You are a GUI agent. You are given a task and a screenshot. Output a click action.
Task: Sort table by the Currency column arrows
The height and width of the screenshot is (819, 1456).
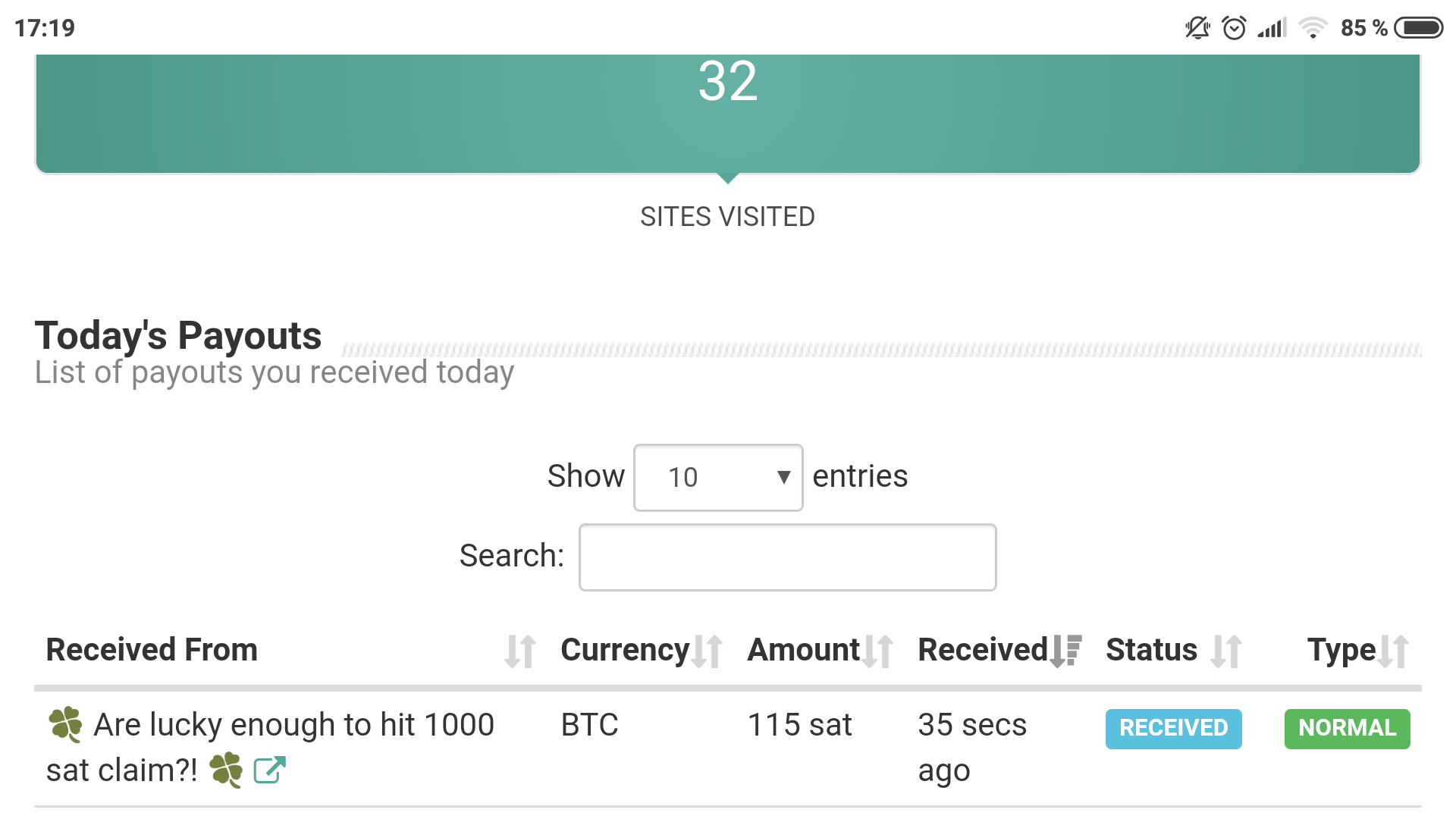708,651
